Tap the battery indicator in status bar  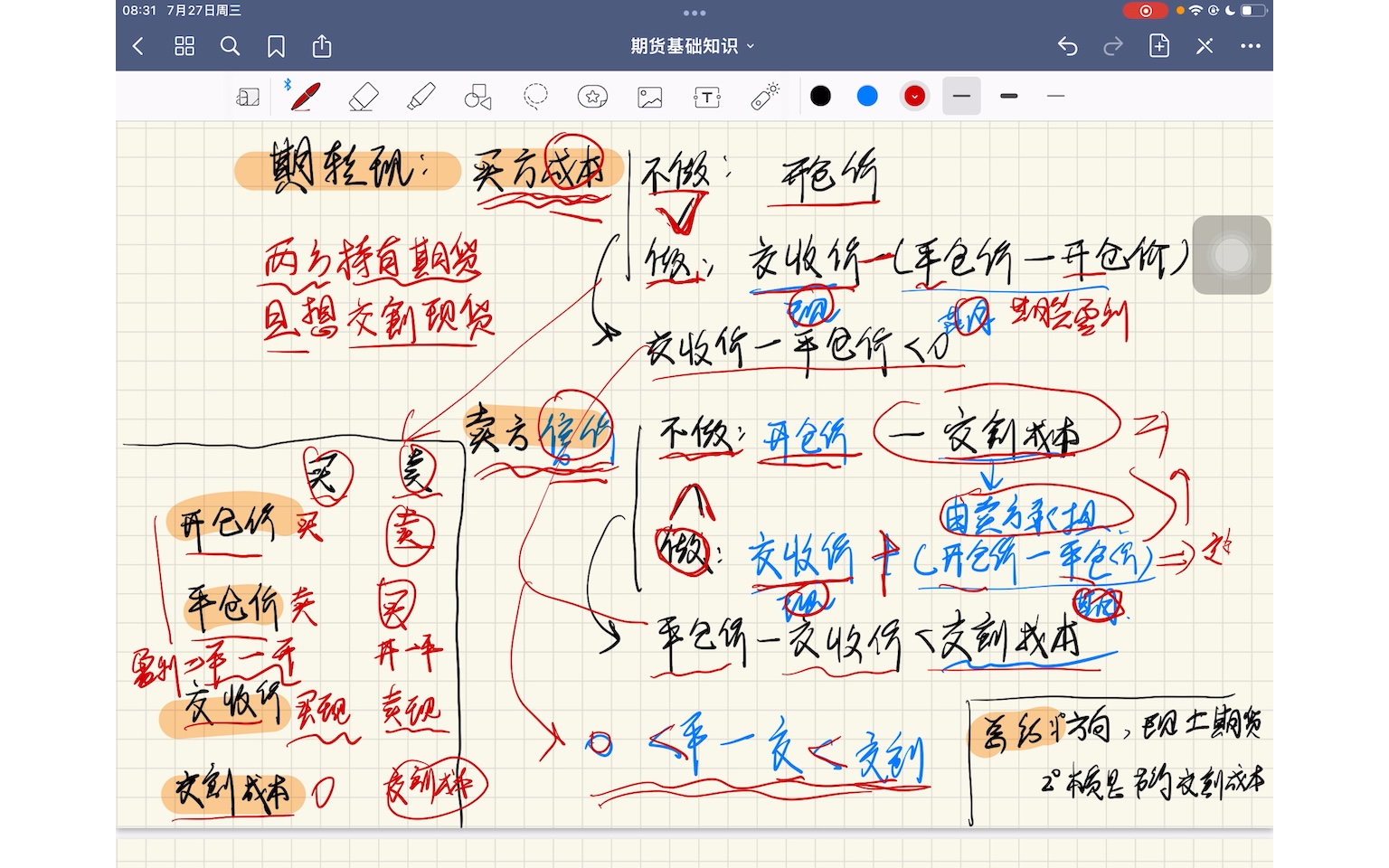(1253, 11)
